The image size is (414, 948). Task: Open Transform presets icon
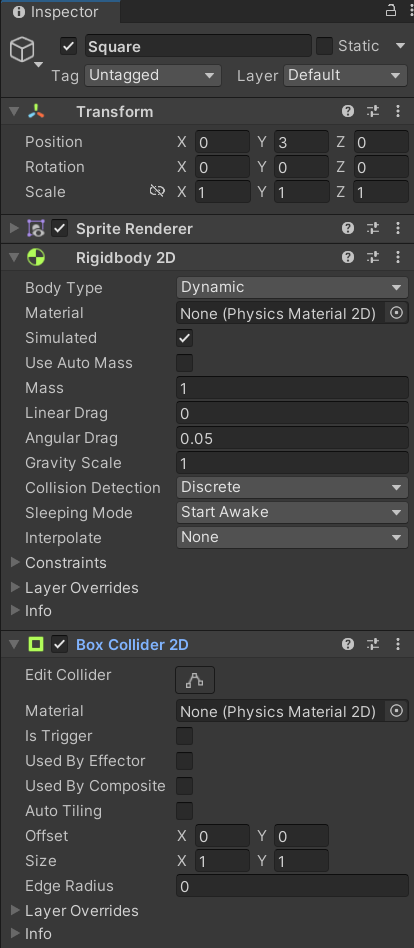coord(373,111)
